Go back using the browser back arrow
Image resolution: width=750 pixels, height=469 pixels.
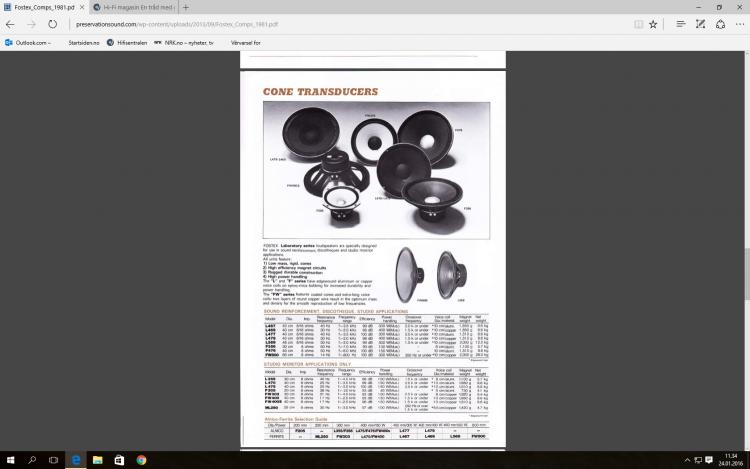(x=10, y=24)
